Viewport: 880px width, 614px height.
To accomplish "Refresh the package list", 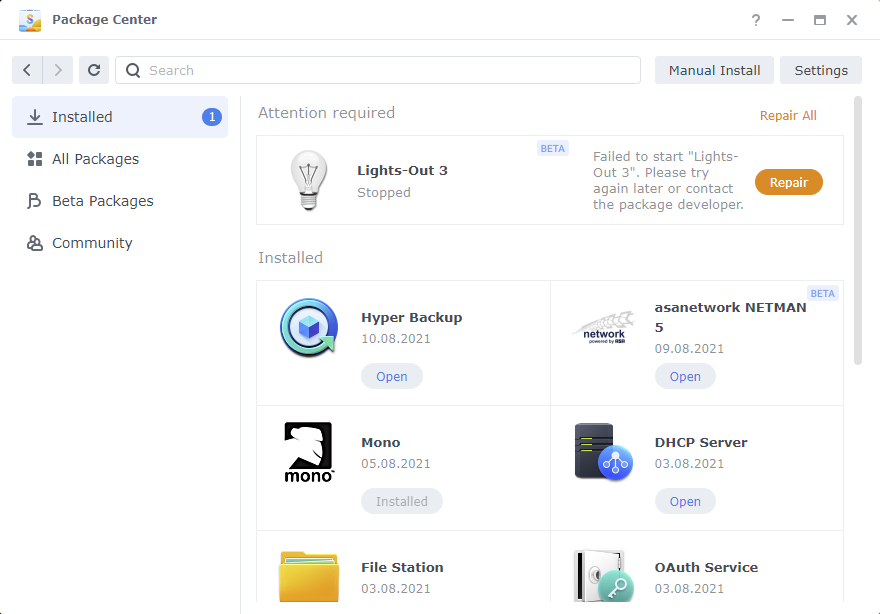I will (x=94, y=70).
